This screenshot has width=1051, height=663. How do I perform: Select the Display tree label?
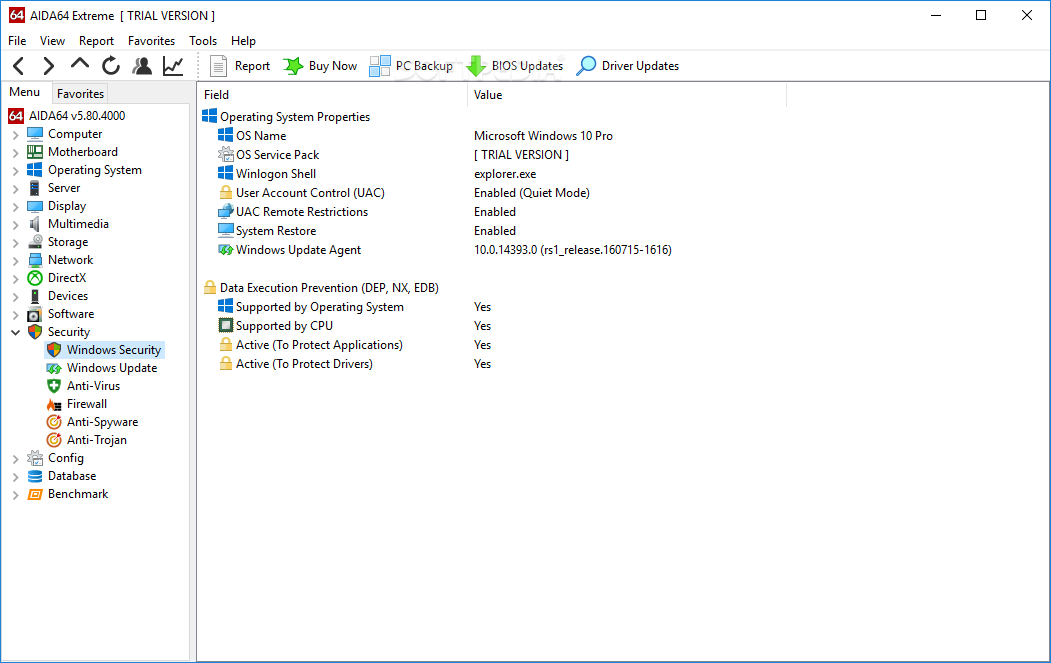(67, 206)
